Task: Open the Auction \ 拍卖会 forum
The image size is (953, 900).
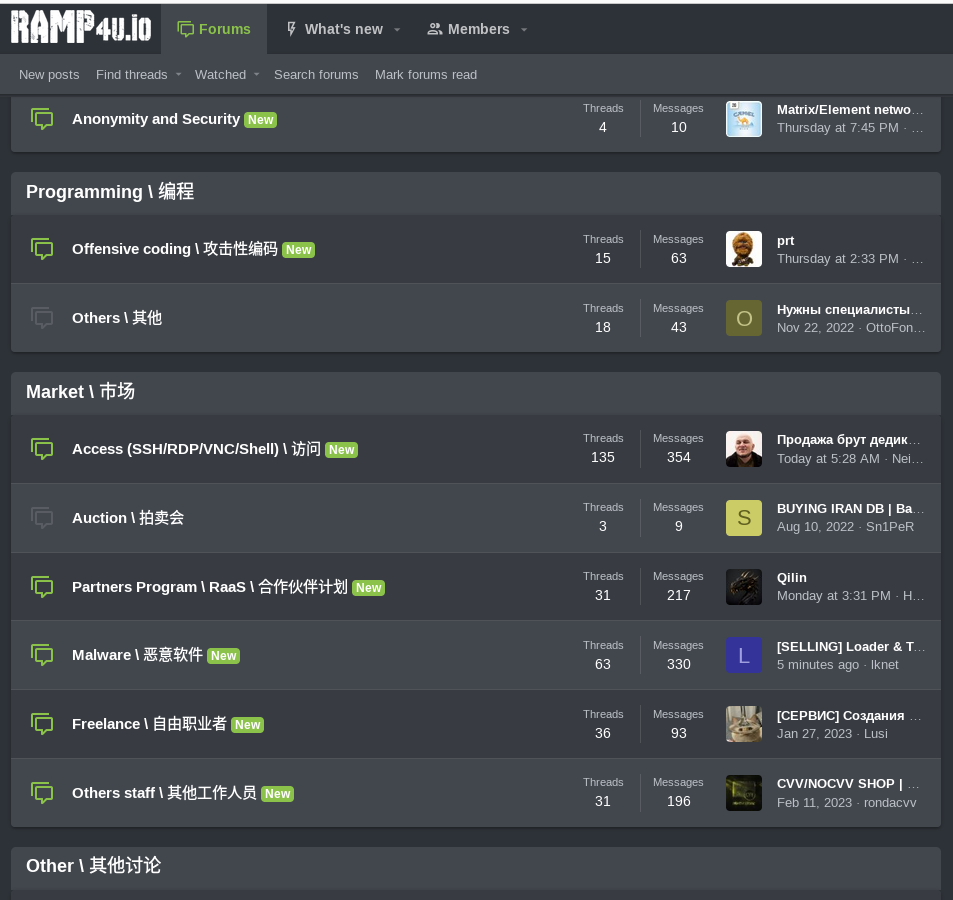Action: 128,518
